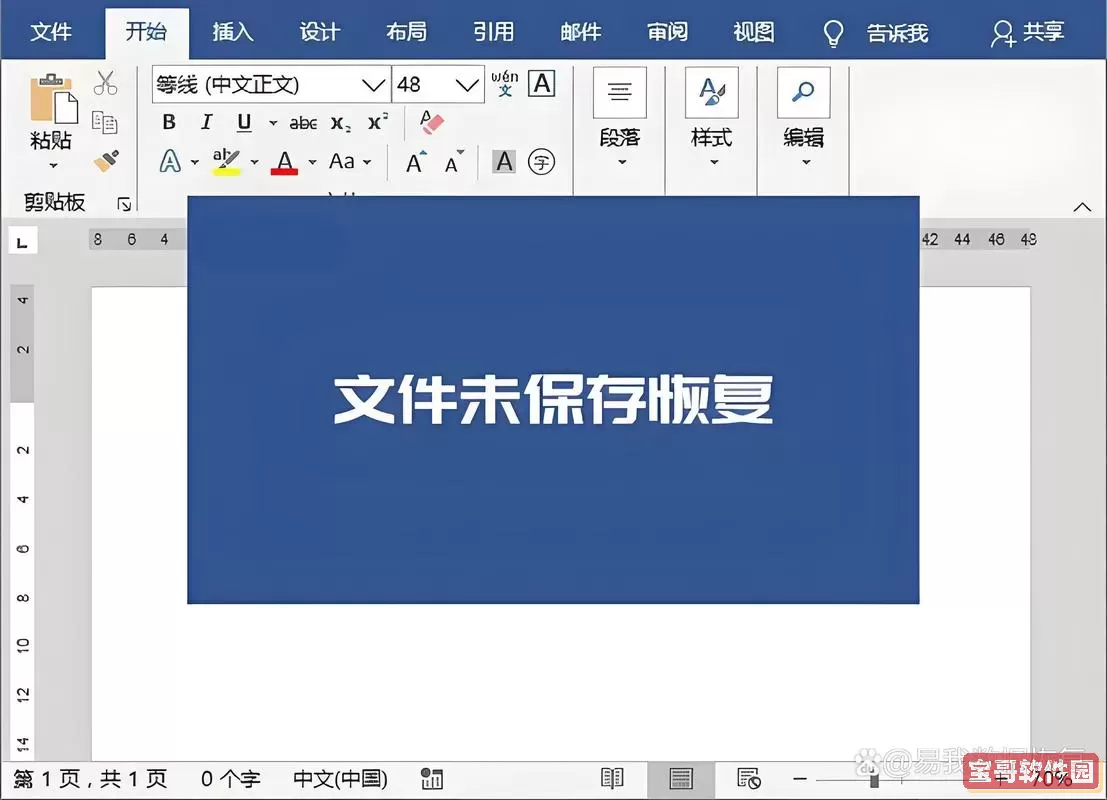Toggle character shading A icon
The width and height of the screenshot is (1107, 800).
[504, 162]
